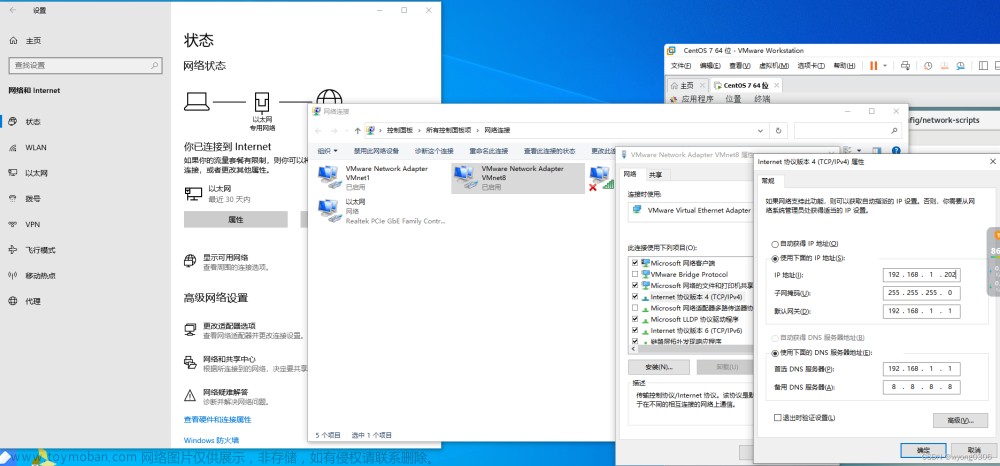The width and height of the screenshot is (1000, 466).
Task: Expand address bar history dropdown
Action: pos(760,130)
